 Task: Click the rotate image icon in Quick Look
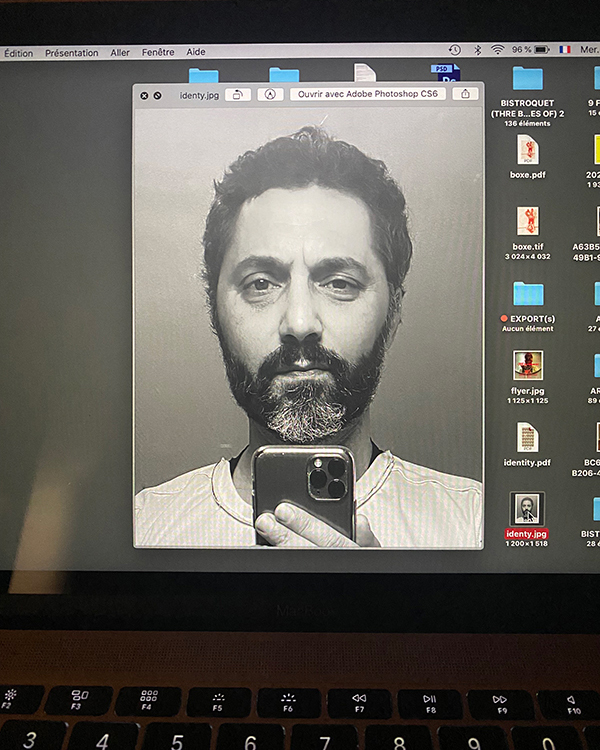pos(238,94)
